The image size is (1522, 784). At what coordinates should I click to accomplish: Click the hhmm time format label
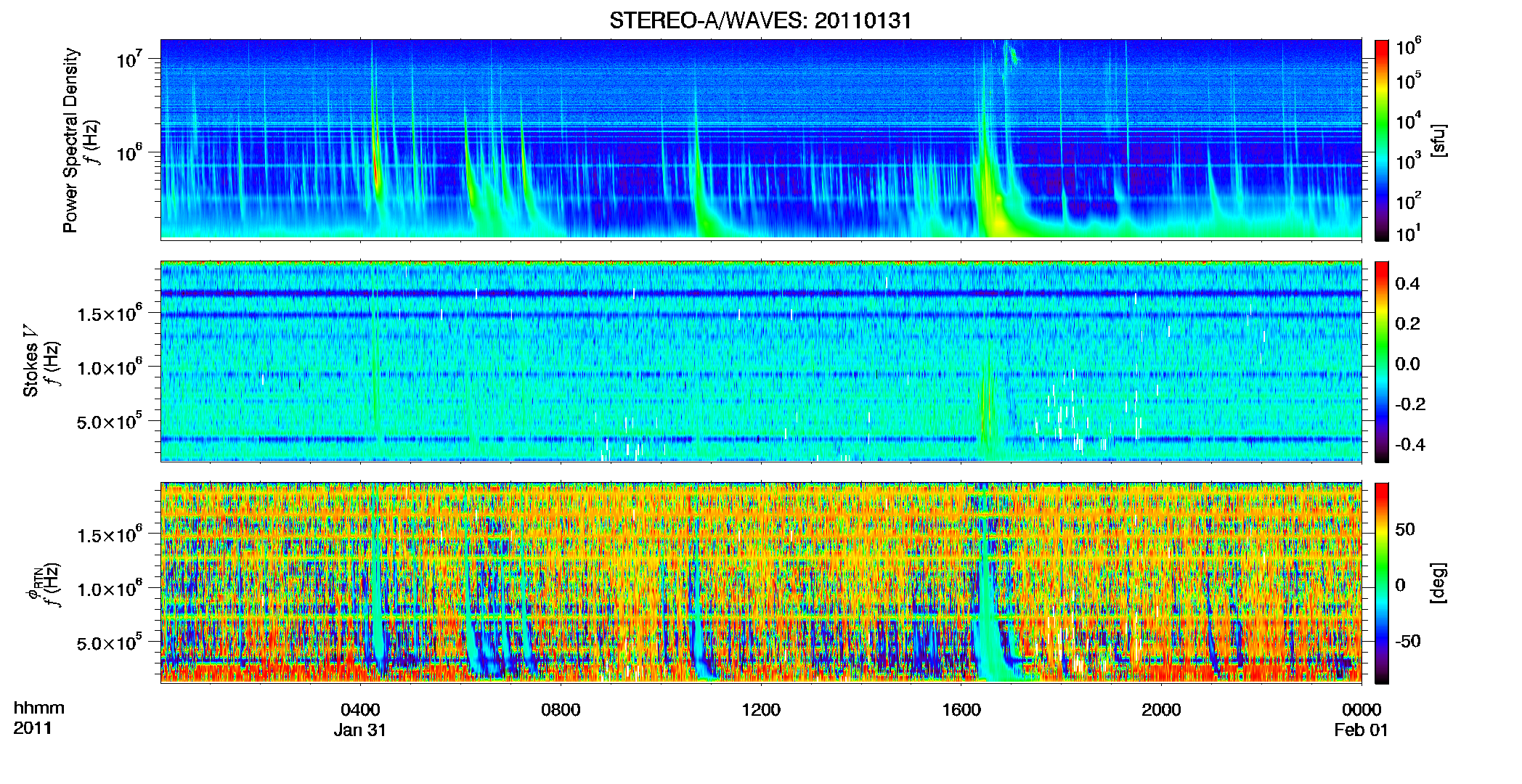39,708
